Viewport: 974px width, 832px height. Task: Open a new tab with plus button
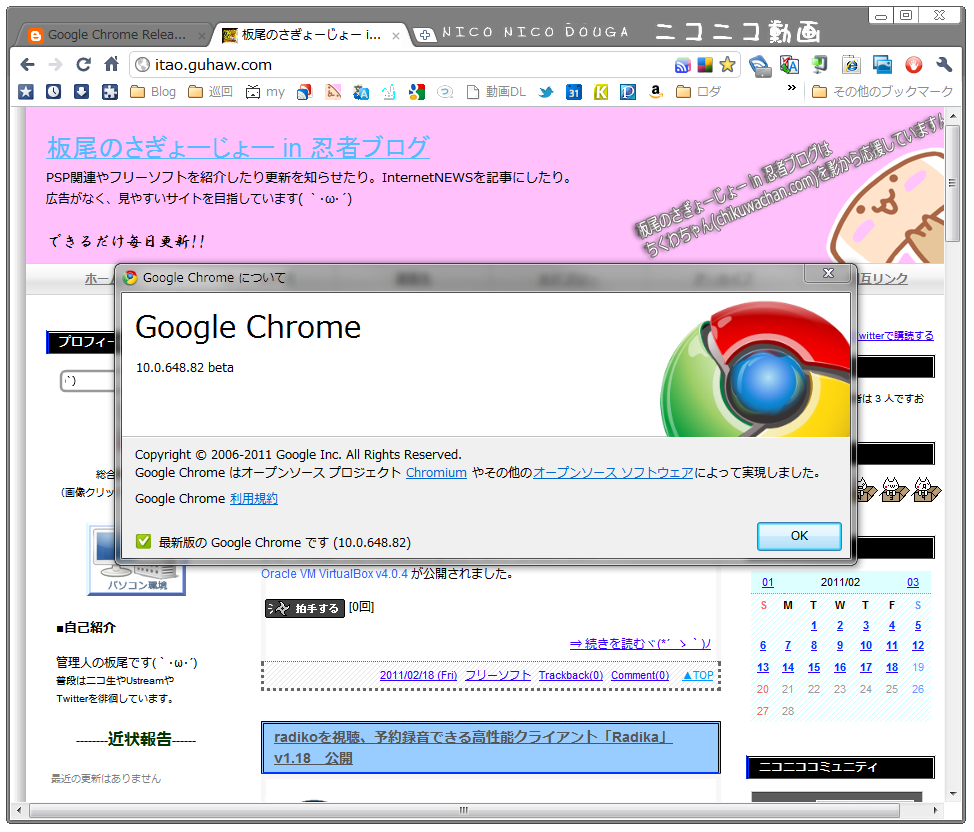[x=424, y=35]
